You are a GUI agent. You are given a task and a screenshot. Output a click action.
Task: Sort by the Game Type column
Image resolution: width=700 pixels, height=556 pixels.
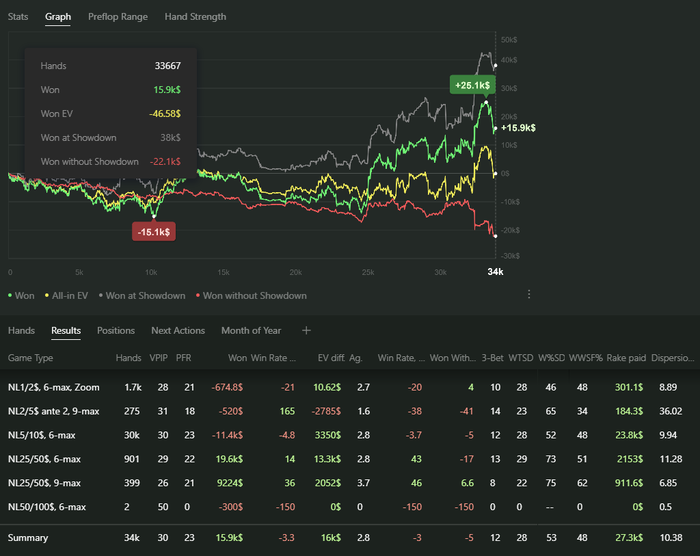30,357
